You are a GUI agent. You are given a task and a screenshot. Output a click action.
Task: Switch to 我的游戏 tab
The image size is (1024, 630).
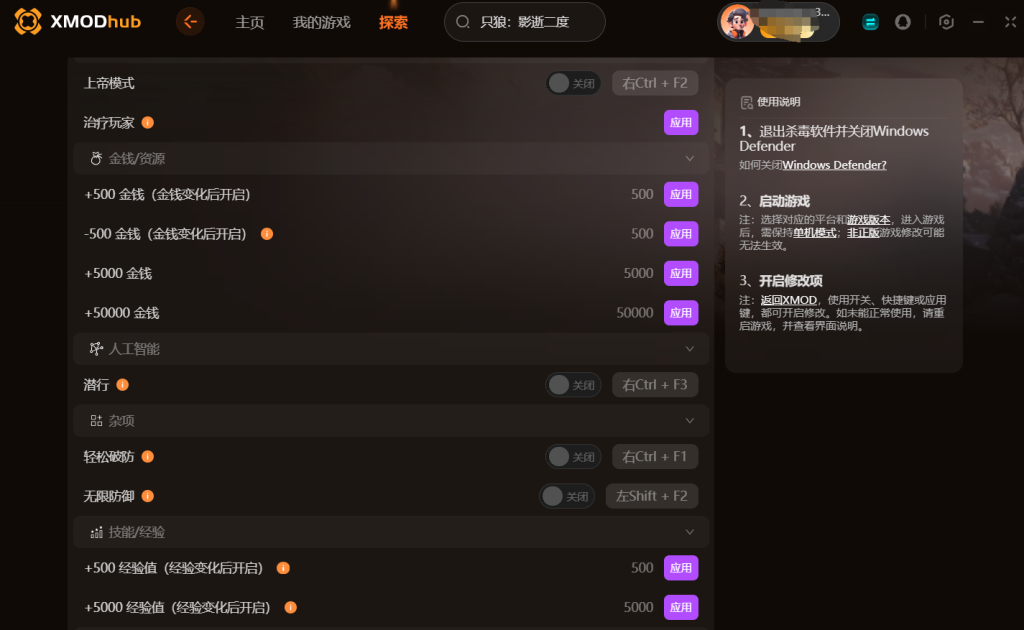(321, 22)
